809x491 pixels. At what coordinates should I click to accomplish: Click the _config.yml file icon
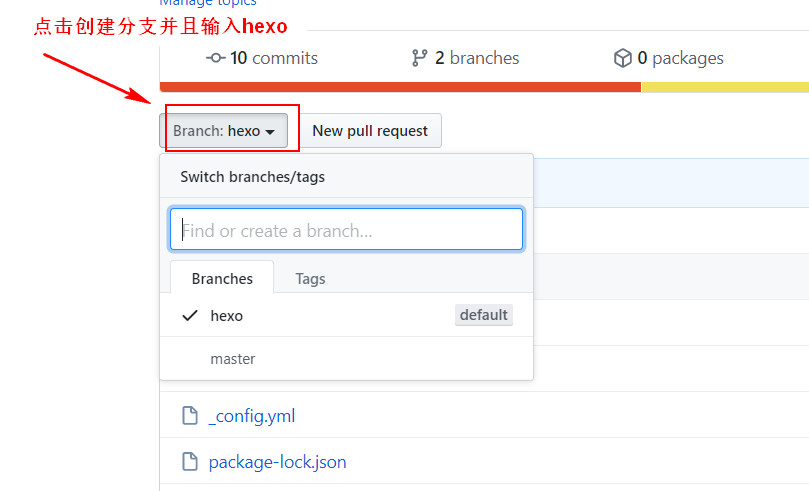[x=190, y=416]
